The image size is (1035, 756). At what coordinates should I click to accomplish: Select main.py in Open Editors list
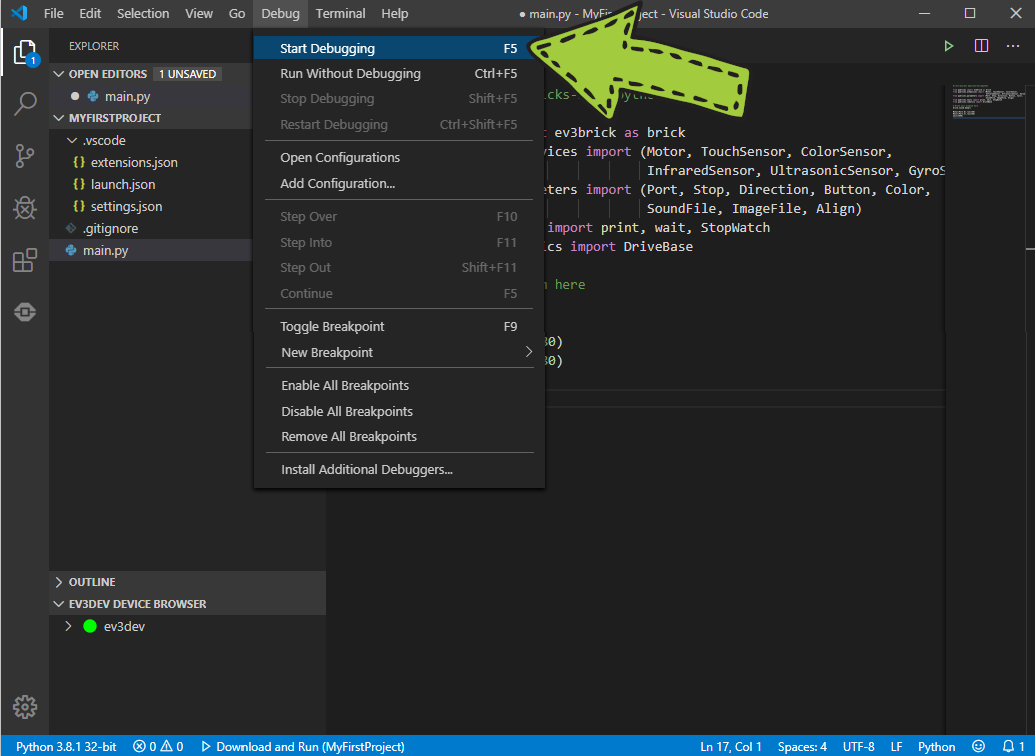pyautogui.click(x=150, y=96)
